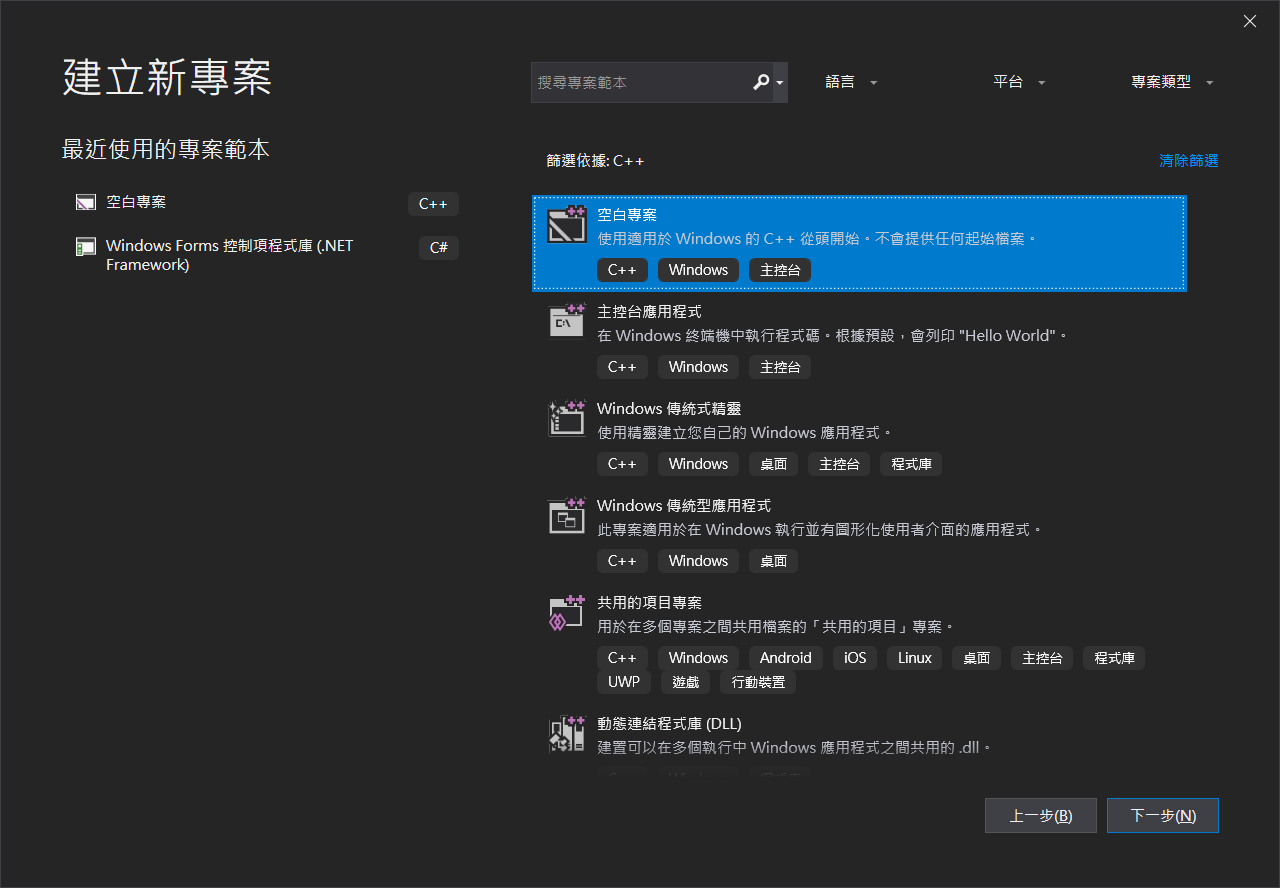Close the 建立新專案 dialog
The width and height of the screenshot is (1280, 888).
[x=1249, y=21]
